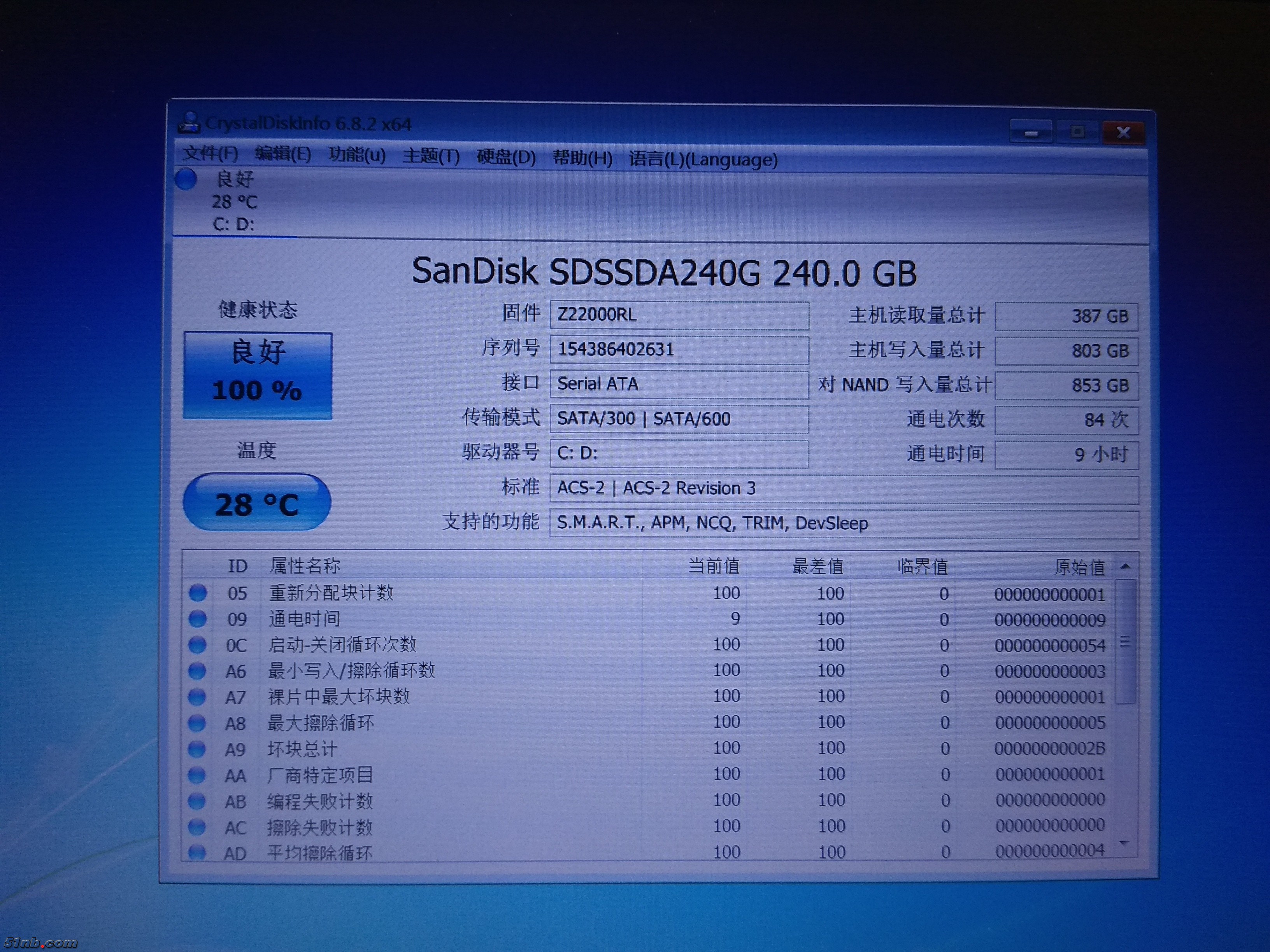Click the 序列号 serial number field
The height and width of the screenshot is (952, 1270).
tap(679, 350)
